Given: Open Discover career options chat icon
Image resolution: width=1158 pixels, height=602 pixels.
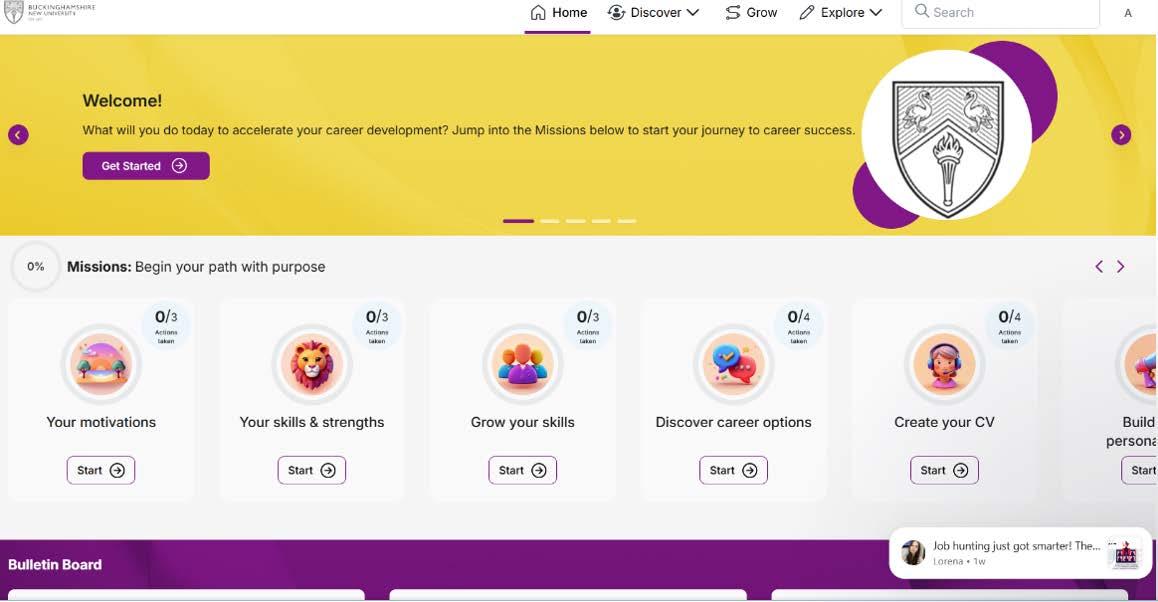Looking at the screenshot, I should click(x=733, y=365).
